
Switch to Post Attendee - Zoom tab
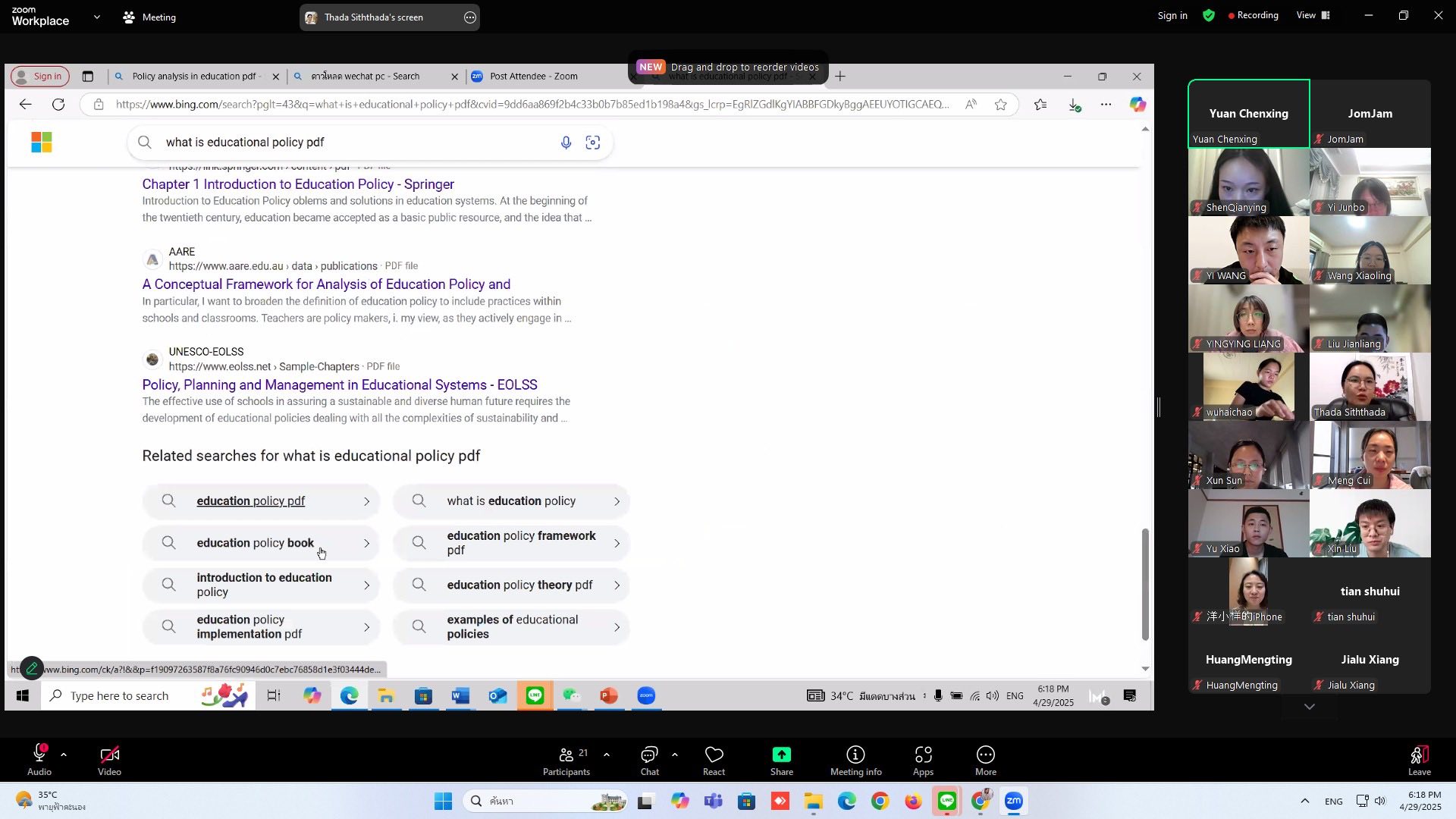point(534,76)
